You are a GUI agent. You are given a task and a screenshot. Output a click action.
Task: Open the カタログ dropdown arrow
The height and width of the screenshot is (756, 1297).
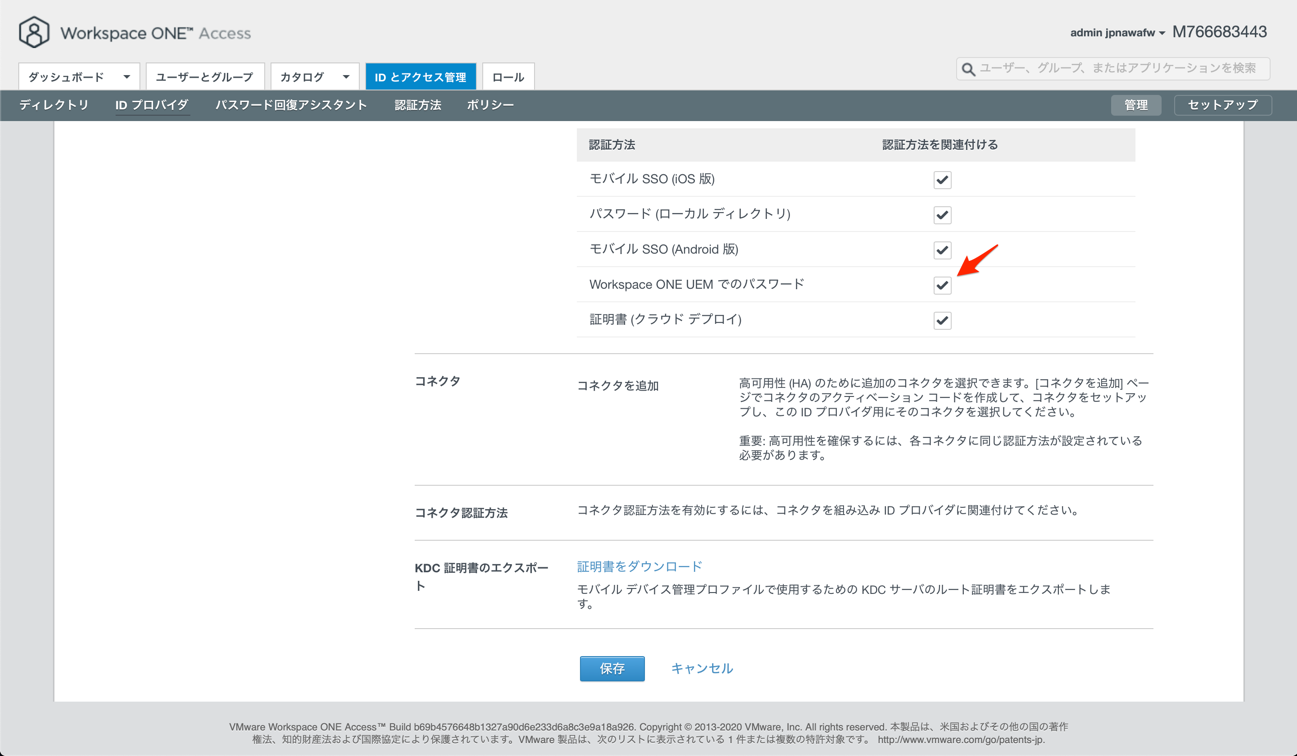(x=346, y=77)
